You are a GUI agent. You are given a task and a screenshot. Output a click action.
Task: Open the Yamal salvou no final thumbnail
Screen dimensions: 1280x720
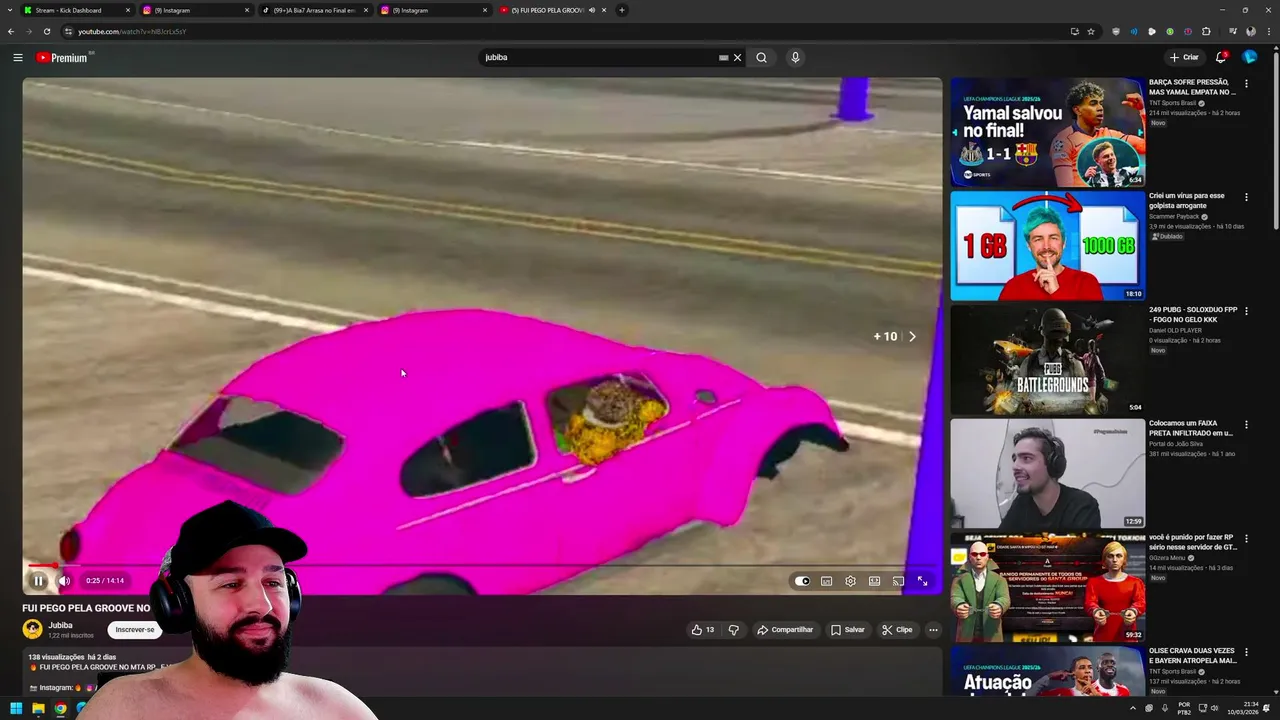point(1047,132)
